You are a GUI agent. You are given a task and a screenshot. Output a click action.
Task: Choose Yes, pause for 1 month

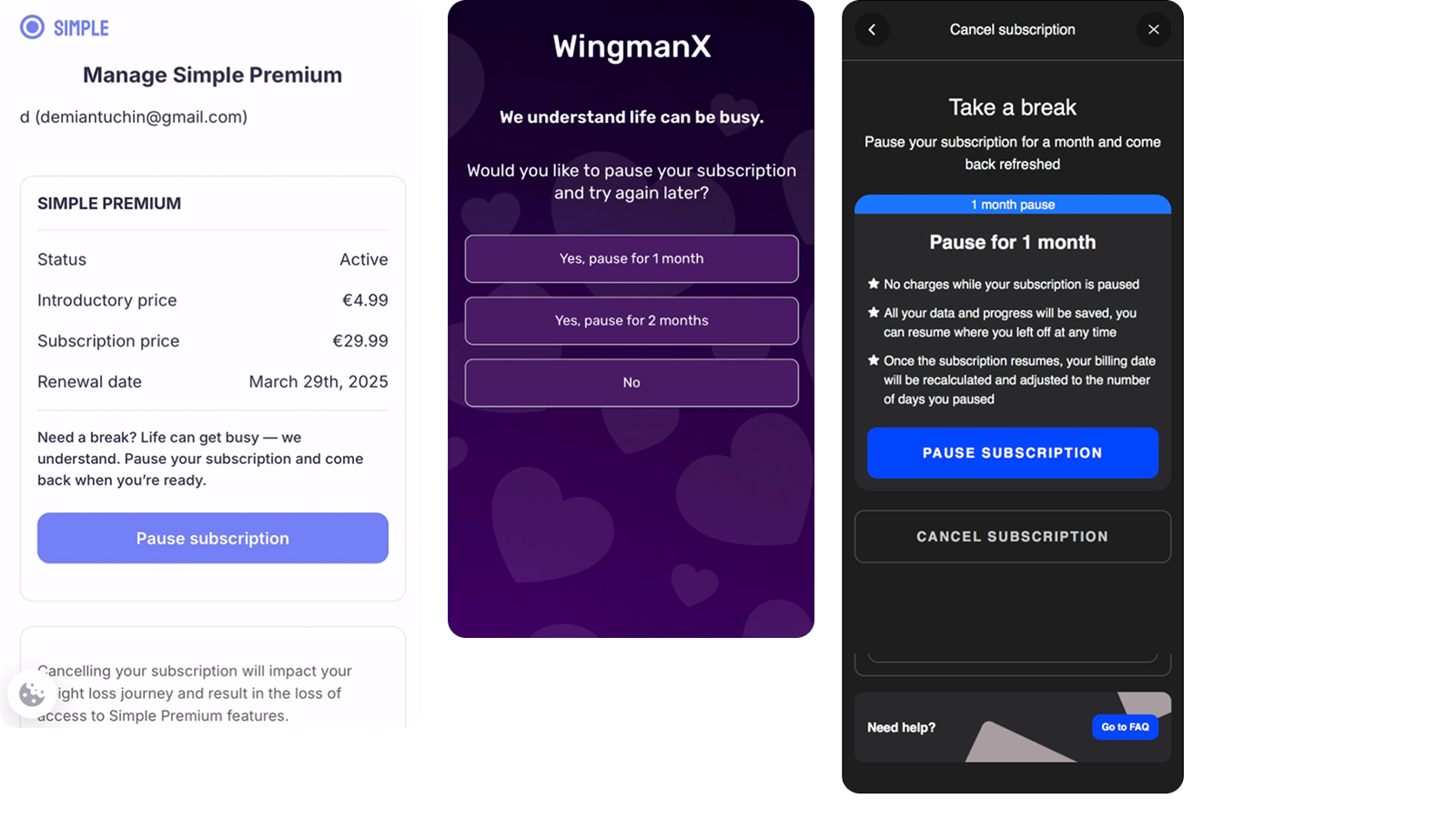point(632,258)
